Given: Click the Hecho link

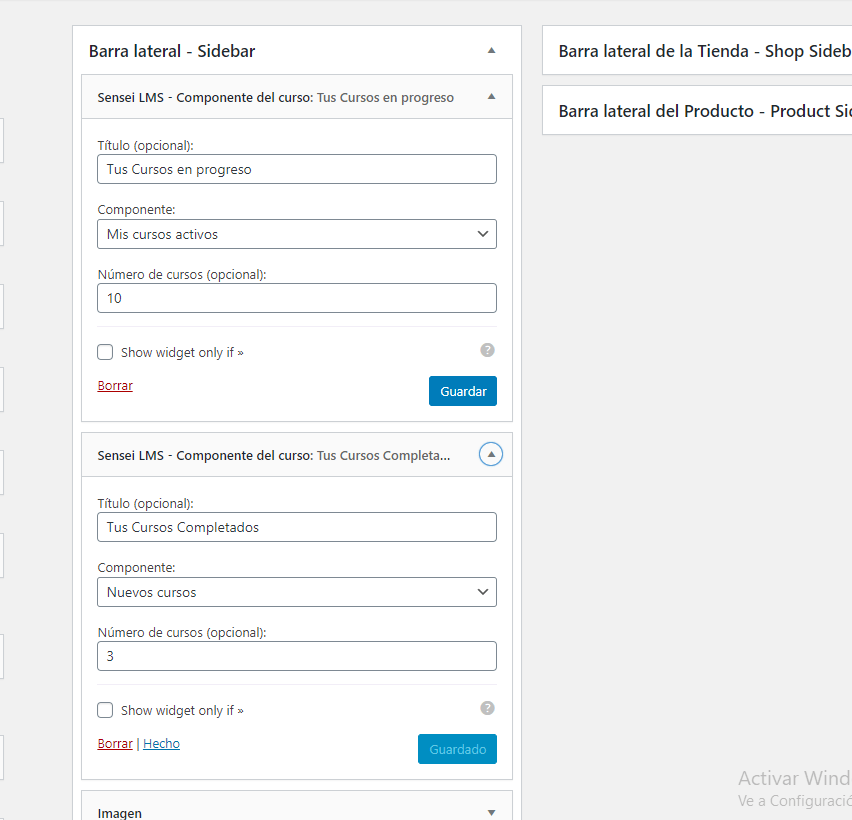Looking at the screenshot, I should pyautogui.click(x=161, y=743).
